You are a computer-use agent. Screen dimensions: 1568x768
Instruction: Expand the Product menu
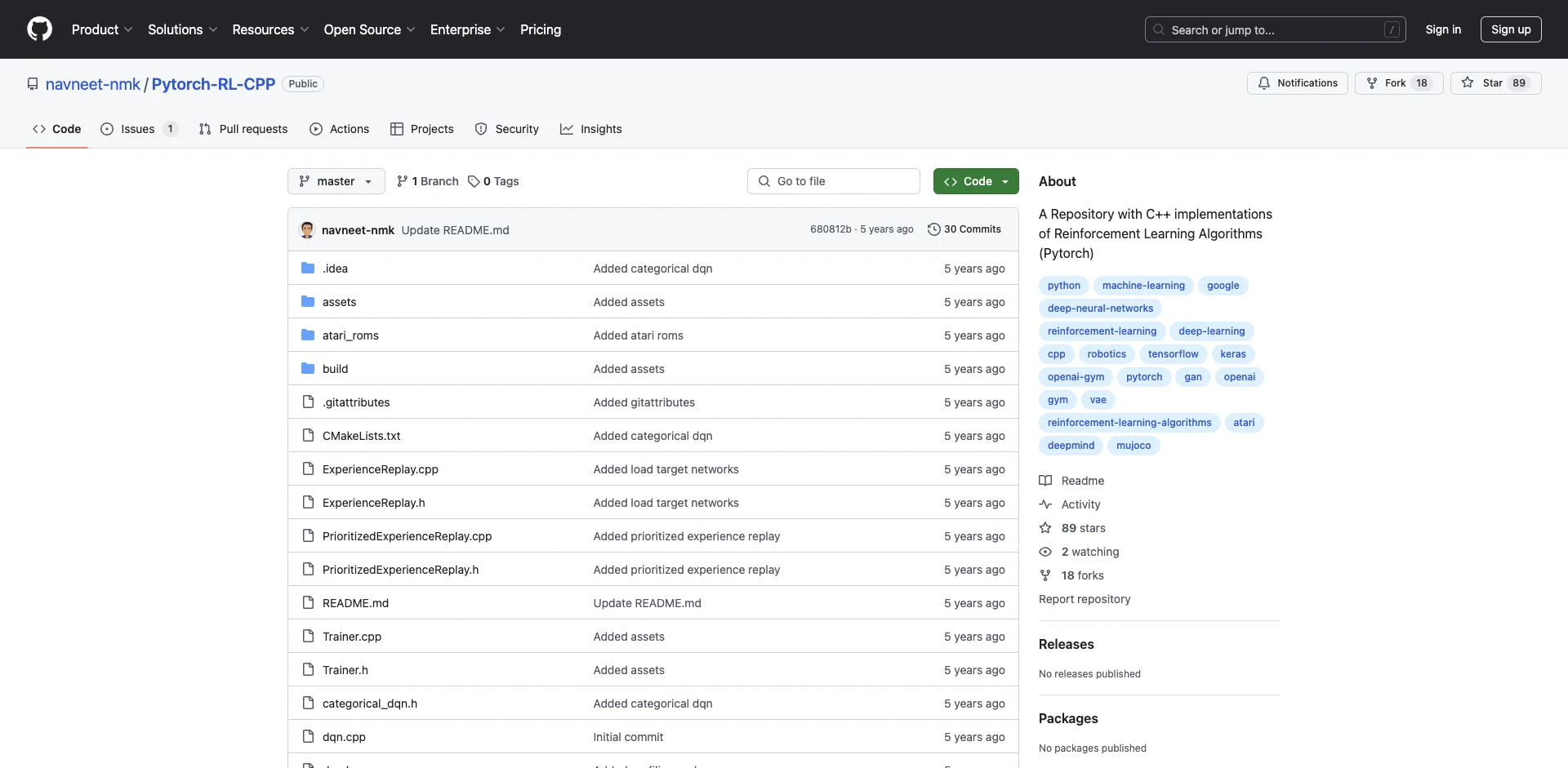click(x=102, y=29)
